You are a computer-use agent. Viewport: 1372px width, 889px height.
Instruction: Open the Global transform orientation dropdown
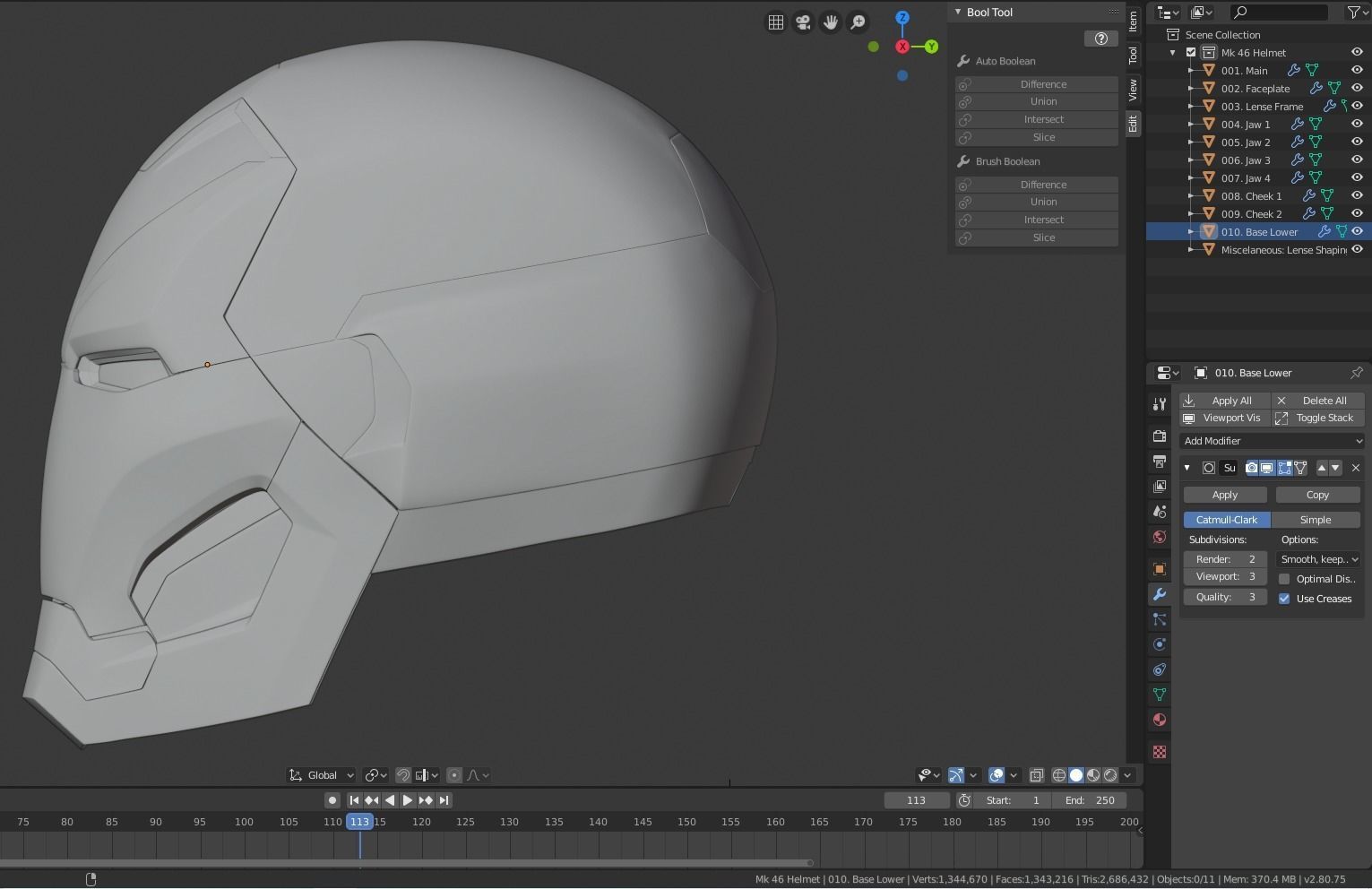(321, 775)
